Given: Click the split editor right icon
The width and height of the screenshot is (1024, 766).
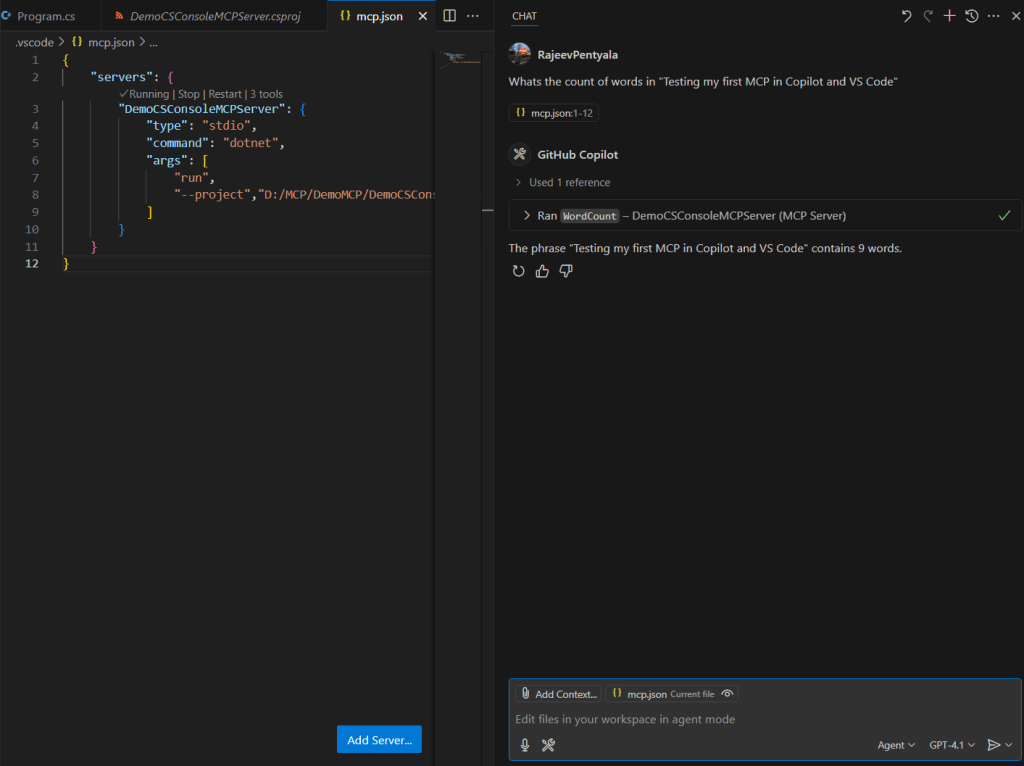Looking at the screenshot, I should coord(450,16).
